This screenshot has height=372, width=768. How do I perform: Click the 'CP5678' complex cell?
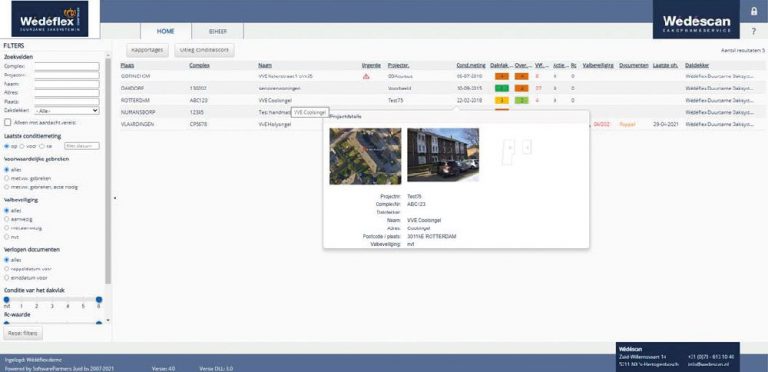(x=198, y=124)
